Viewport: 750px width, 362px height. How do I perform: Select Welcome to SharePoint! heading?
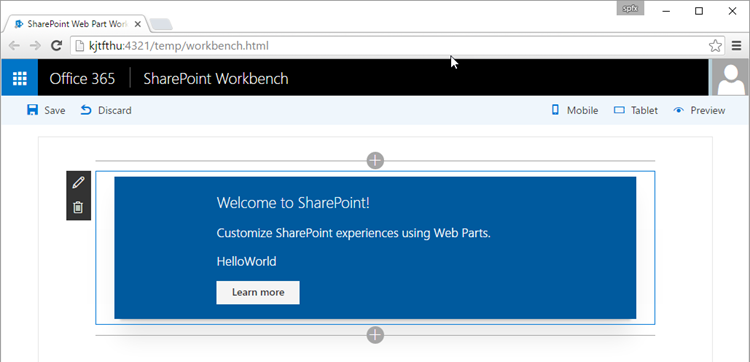click(293, 203)
